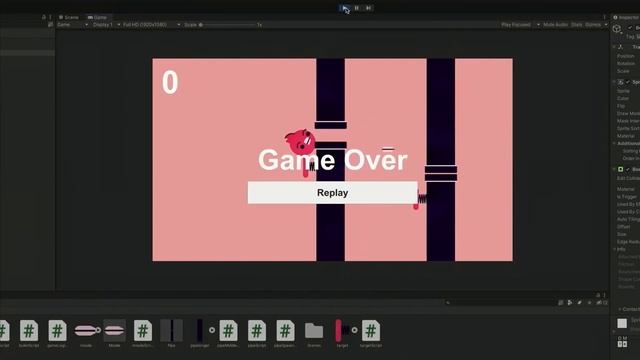Switch to the Scene tab
The image size is (640, 360).
click(x=69, y=17)
